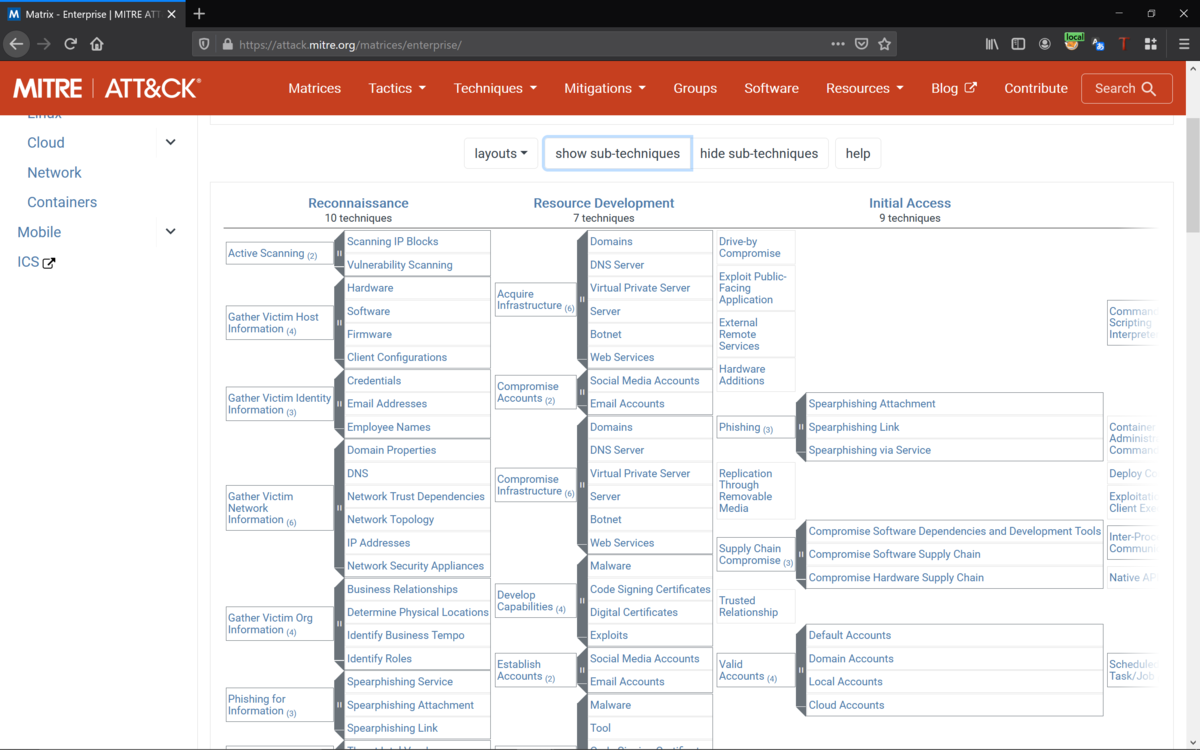Click the hide sub-techniques button
This screenshot has width=1200, height=750.
click(759, 153)
